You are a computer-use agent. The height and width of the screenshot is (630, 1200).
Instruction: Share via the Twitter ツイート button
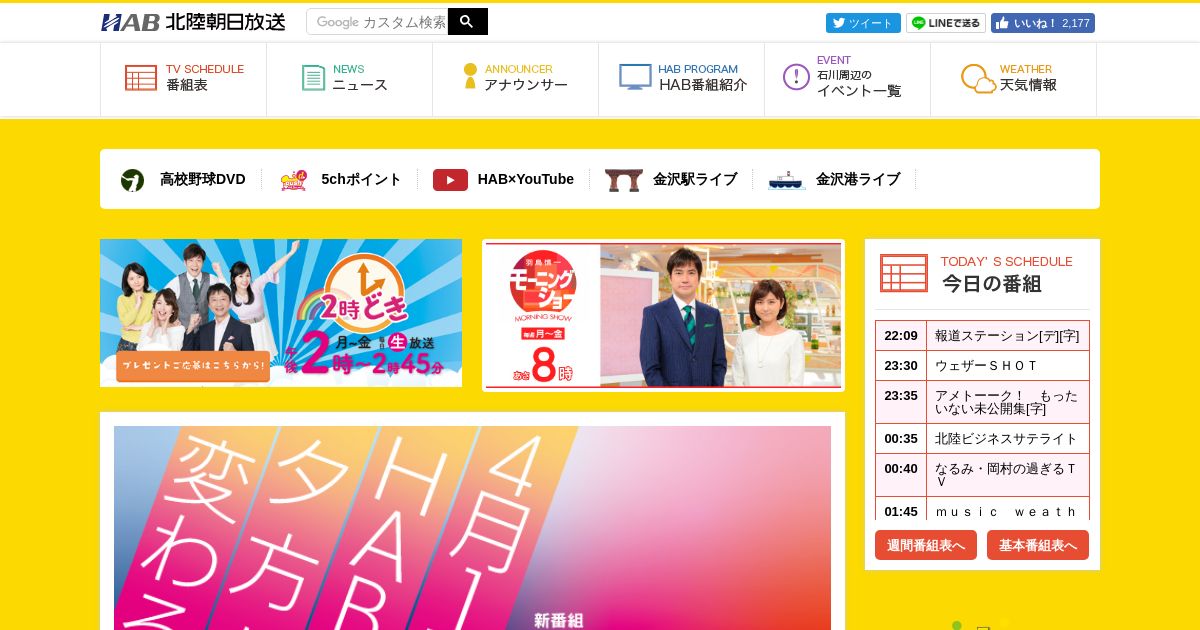863,23
